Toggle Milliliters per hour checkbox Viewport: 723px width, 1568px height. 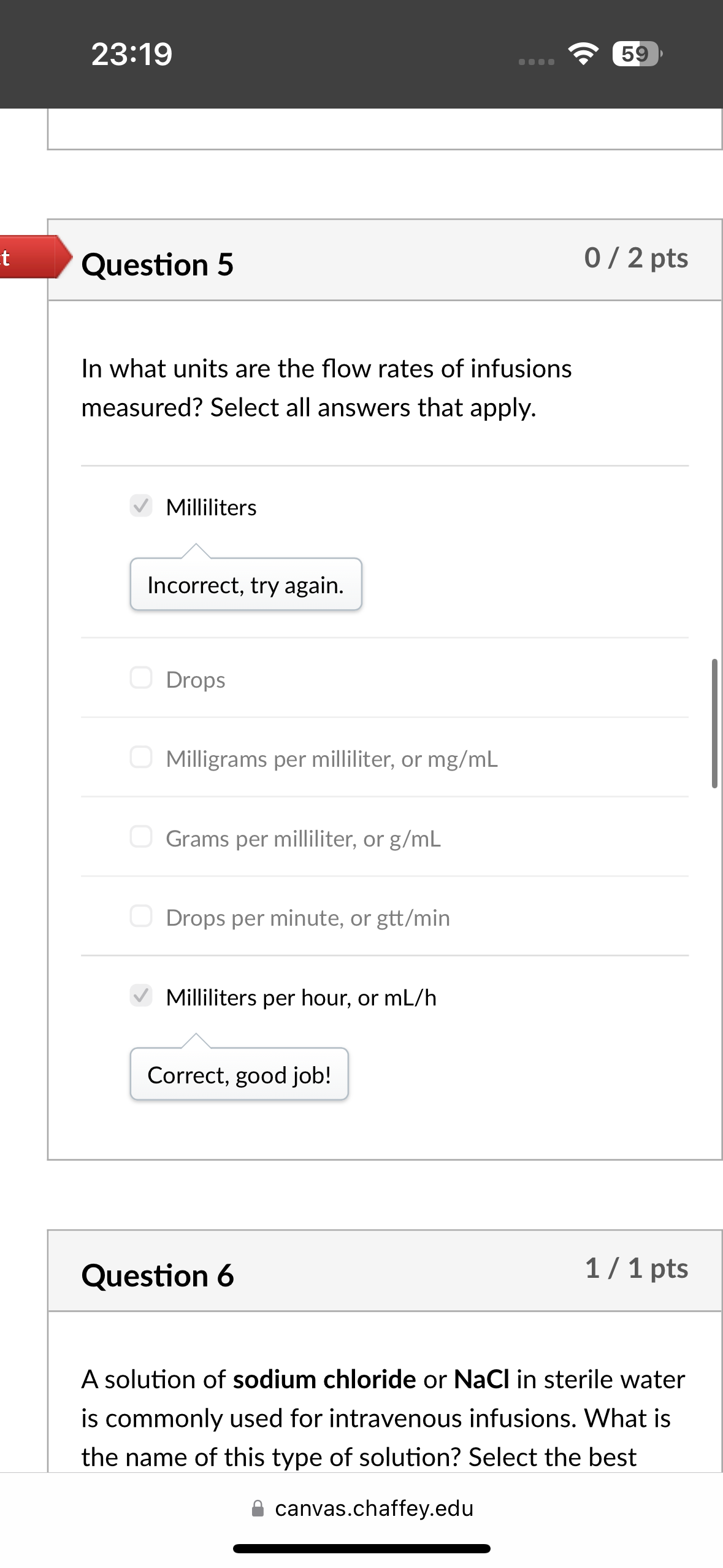[141, 996]
